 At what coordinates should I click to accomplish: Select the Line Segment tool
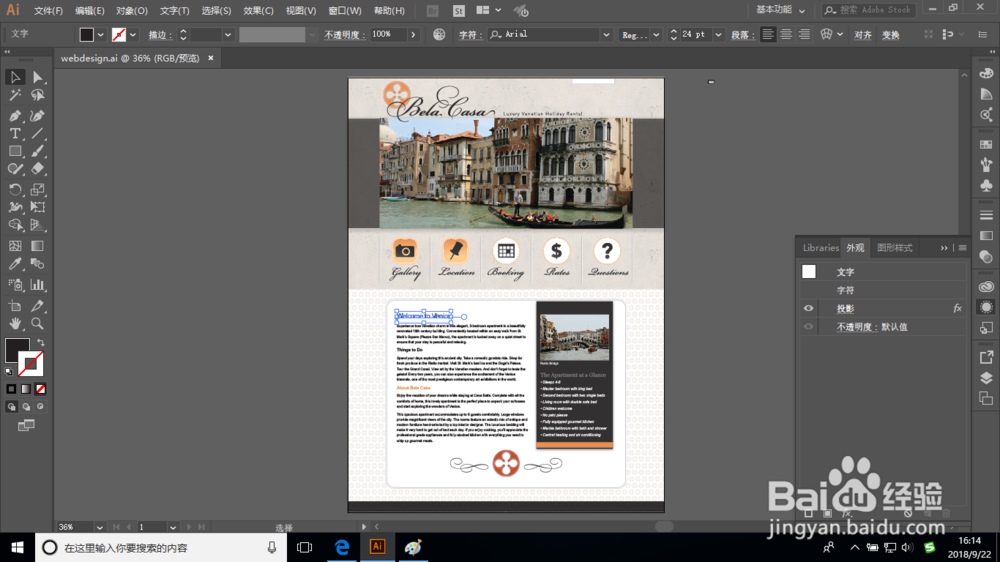click(x=38, y=133)
